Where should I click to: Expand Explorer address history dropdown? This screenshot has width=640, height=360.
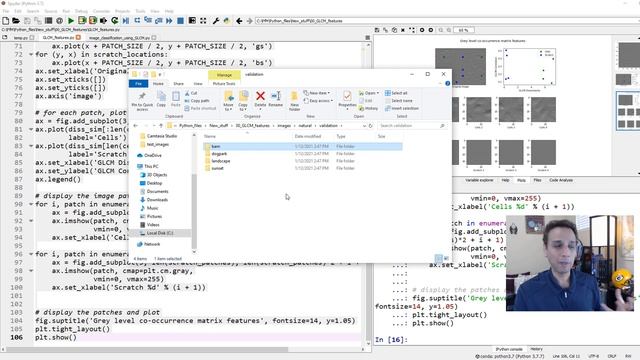(x=364, y=126)
